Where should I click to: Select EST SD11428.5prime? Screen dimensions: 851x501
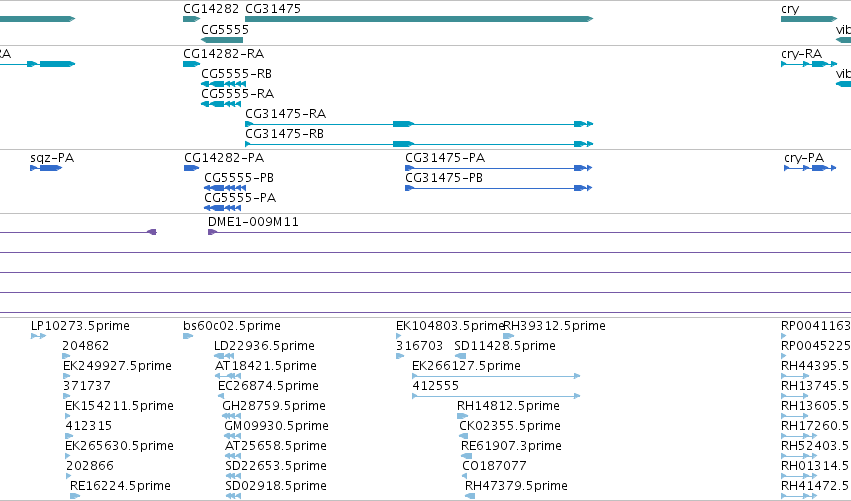[460, 357]
